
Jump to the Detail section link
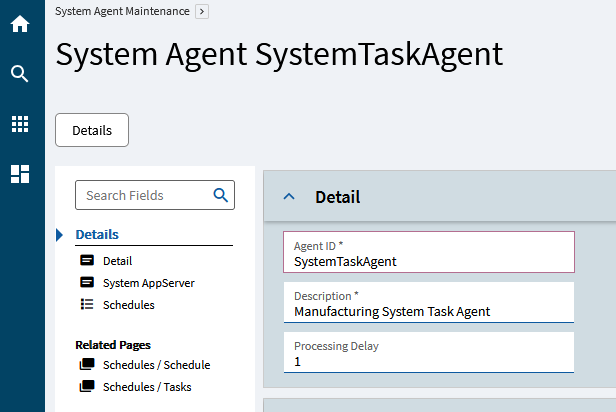(117, 261)
